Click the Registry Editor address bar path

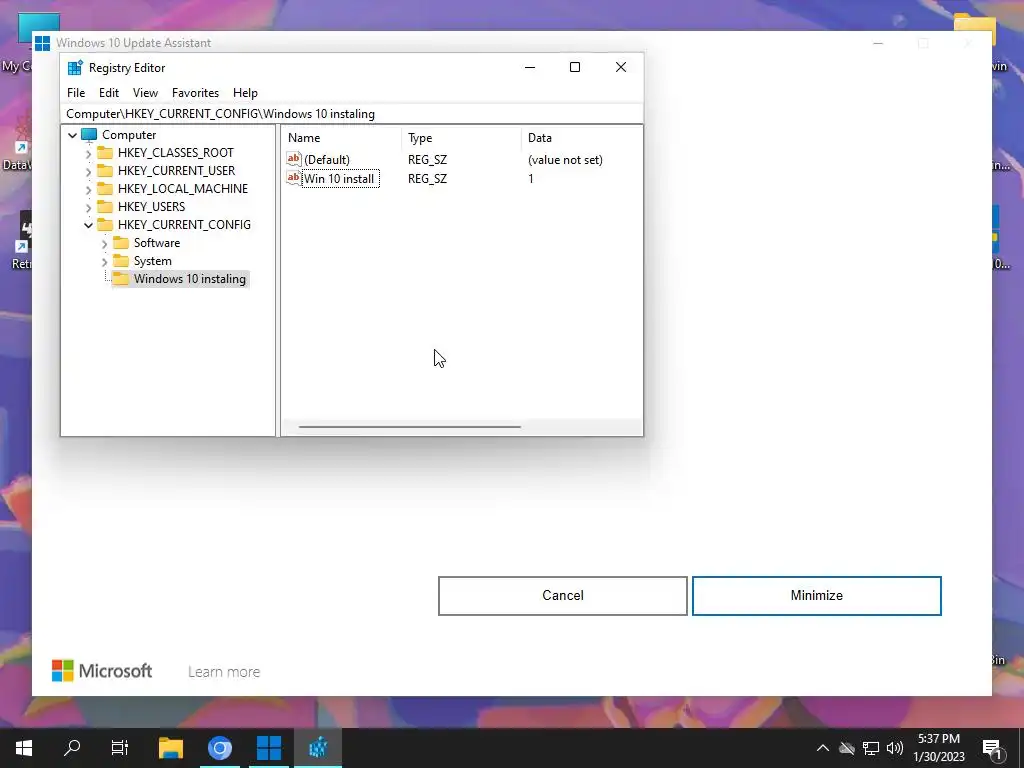click(351, 114)
